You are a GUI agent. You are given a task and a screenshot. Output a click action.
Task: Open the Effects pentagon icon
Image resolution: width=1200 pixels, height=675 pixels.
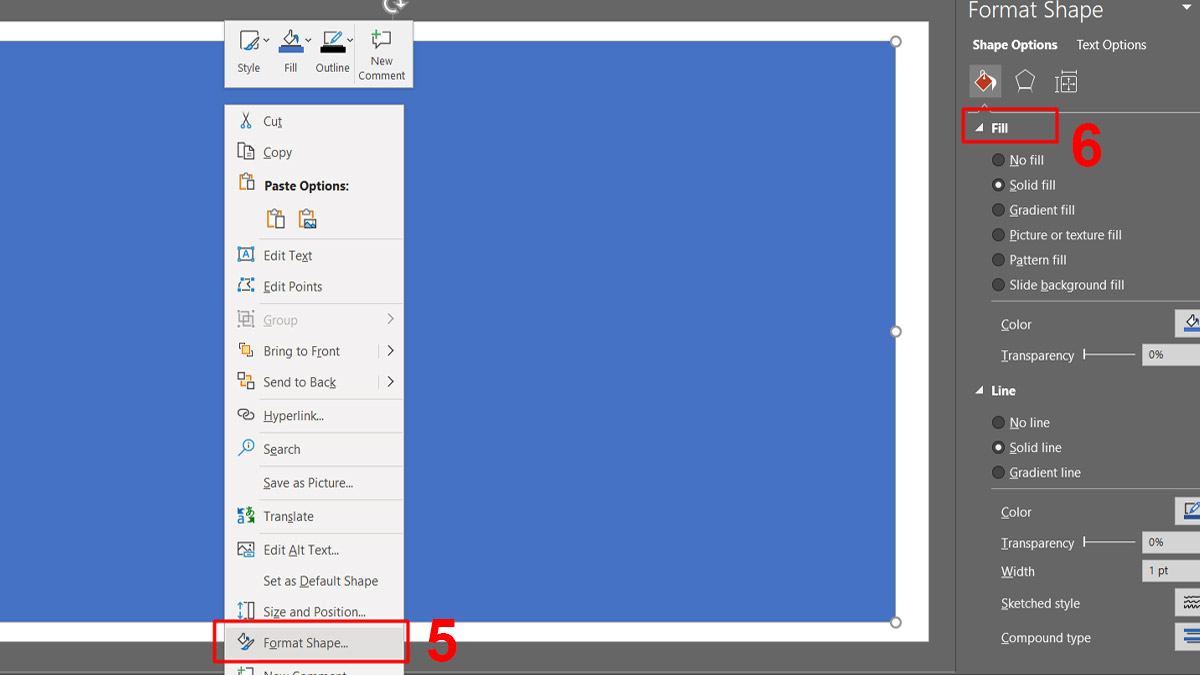click(x=1025, y=82)
